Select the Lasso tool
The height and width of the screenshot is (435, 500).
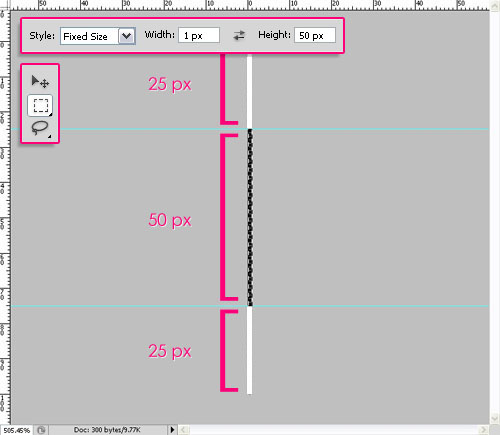coord(40,129)
